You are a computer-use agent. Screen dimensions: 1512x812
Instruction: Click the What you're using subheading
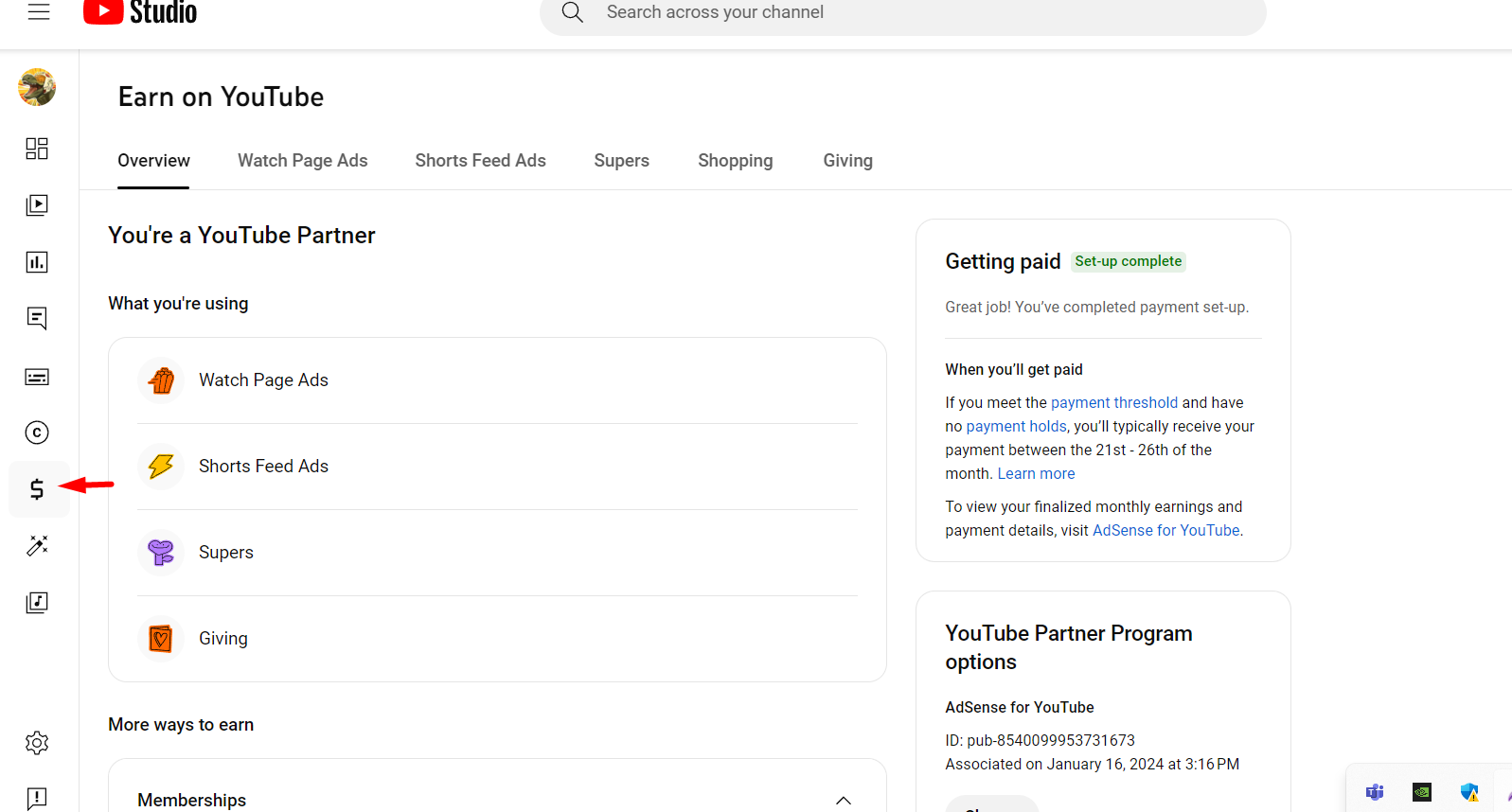click(x=178, y=304)
